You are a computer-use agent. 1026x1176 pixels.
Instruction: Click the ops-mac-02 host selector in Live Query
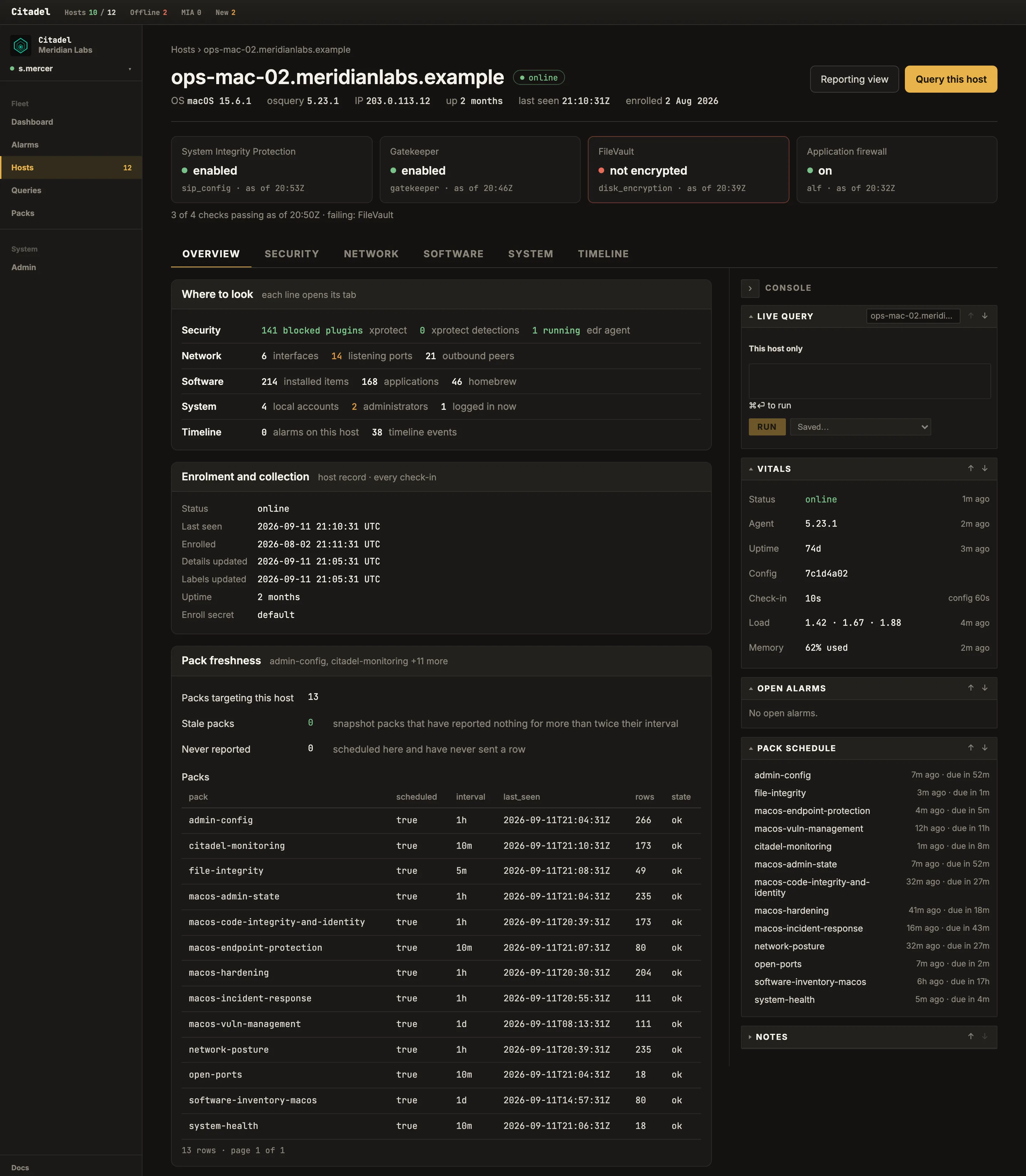pyautogui.click(x=913, y=316)
